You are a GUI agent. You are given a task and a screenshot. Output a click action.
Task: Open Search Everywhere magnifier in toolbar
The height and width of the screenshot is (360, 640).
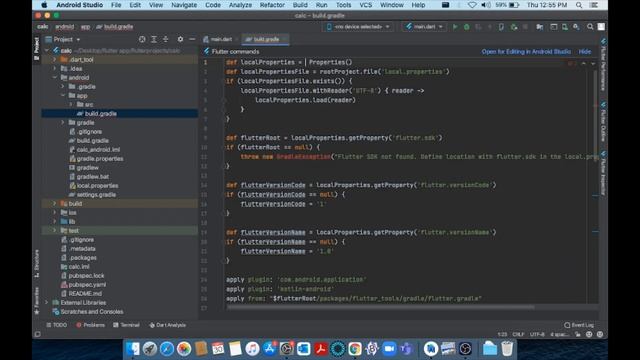click(x=590, y=27)
